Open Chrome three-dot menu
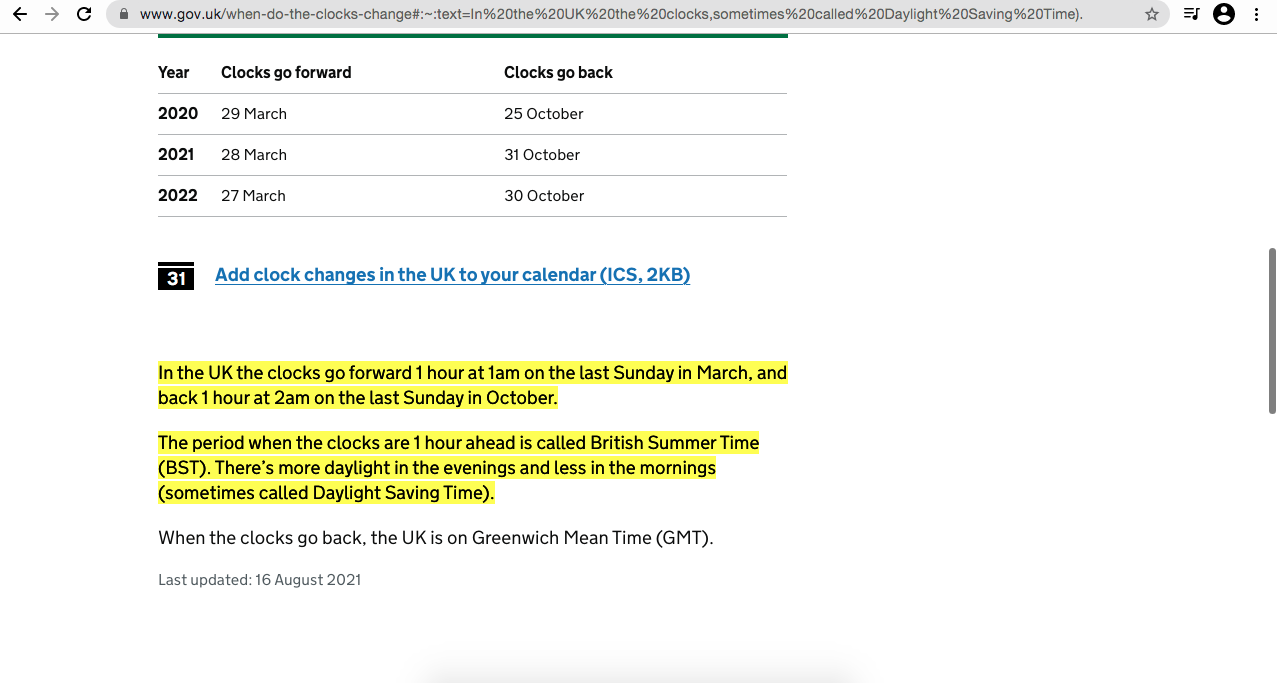The width and height of the screenshot is (1277, 683). pyautogui.click(x=1256, y=15)
